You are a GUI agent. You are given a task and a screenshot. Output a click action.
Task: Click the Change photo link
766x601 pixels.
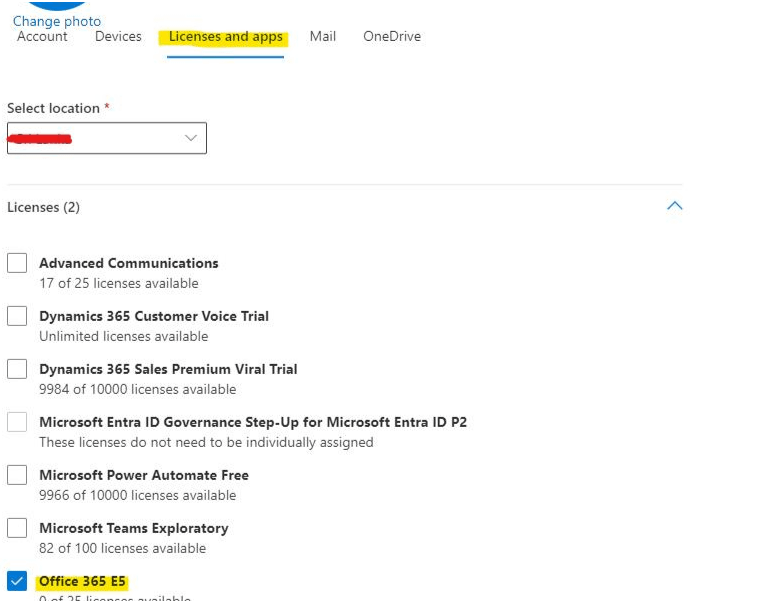pos(57,21)
